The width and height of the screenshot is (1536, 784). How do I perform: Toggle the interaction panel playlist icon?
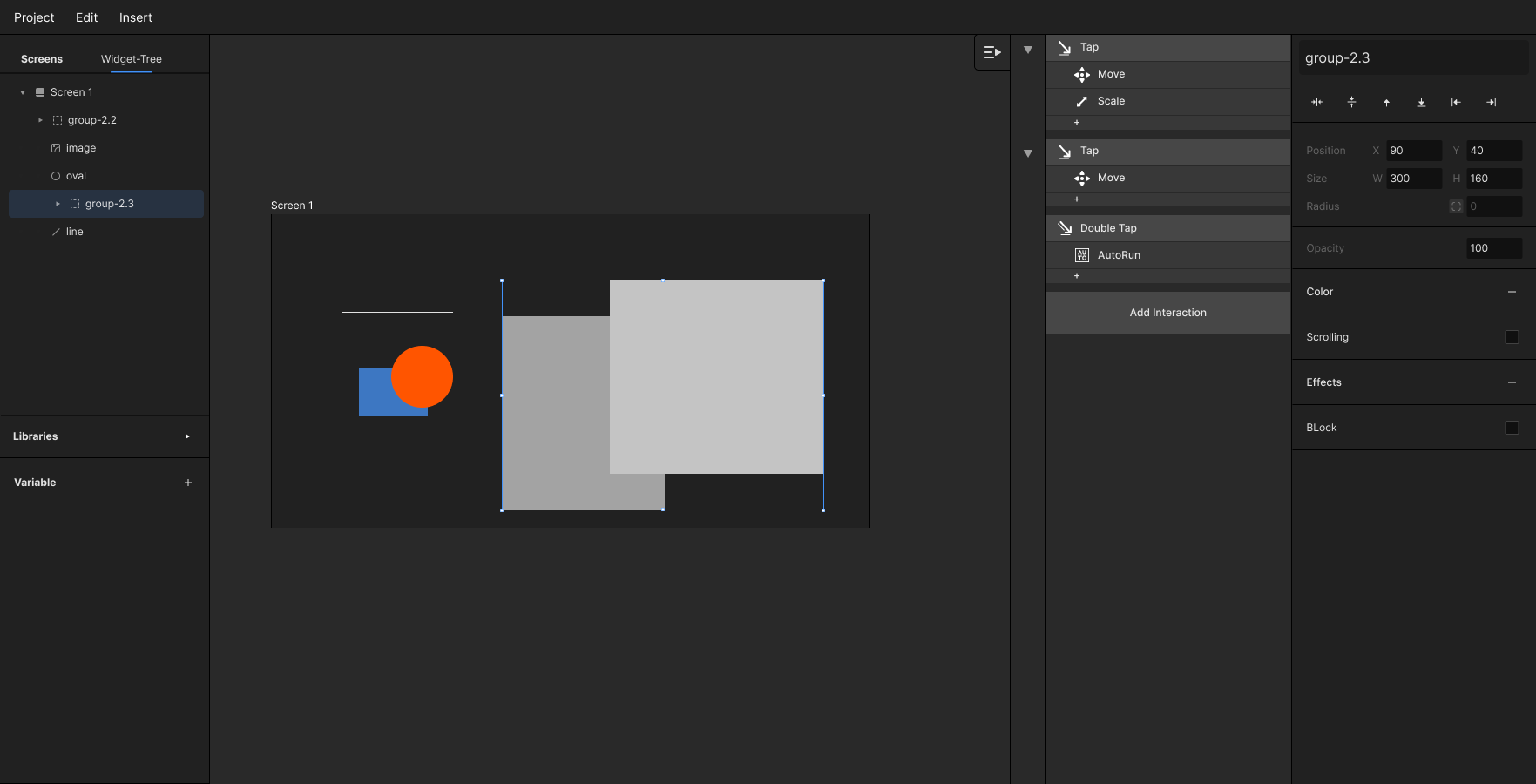pyautogui.click(x=991, y=52)
